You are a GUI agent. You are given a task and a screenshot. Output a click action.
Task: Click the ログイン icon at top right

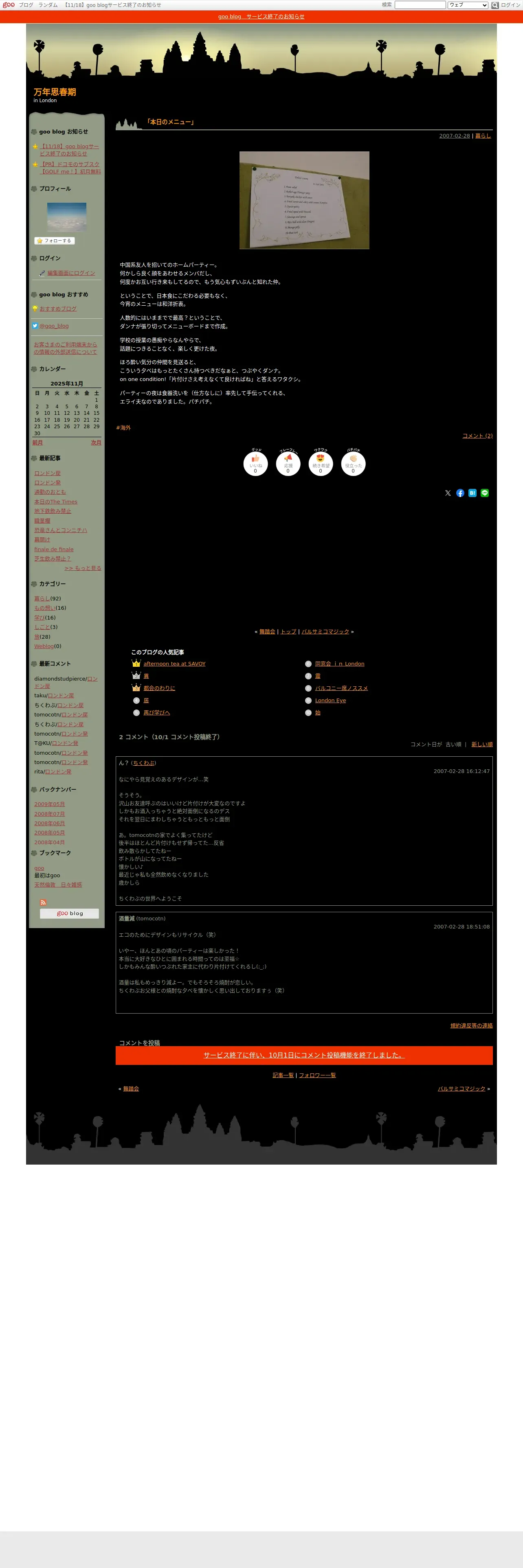click(510, 5)
